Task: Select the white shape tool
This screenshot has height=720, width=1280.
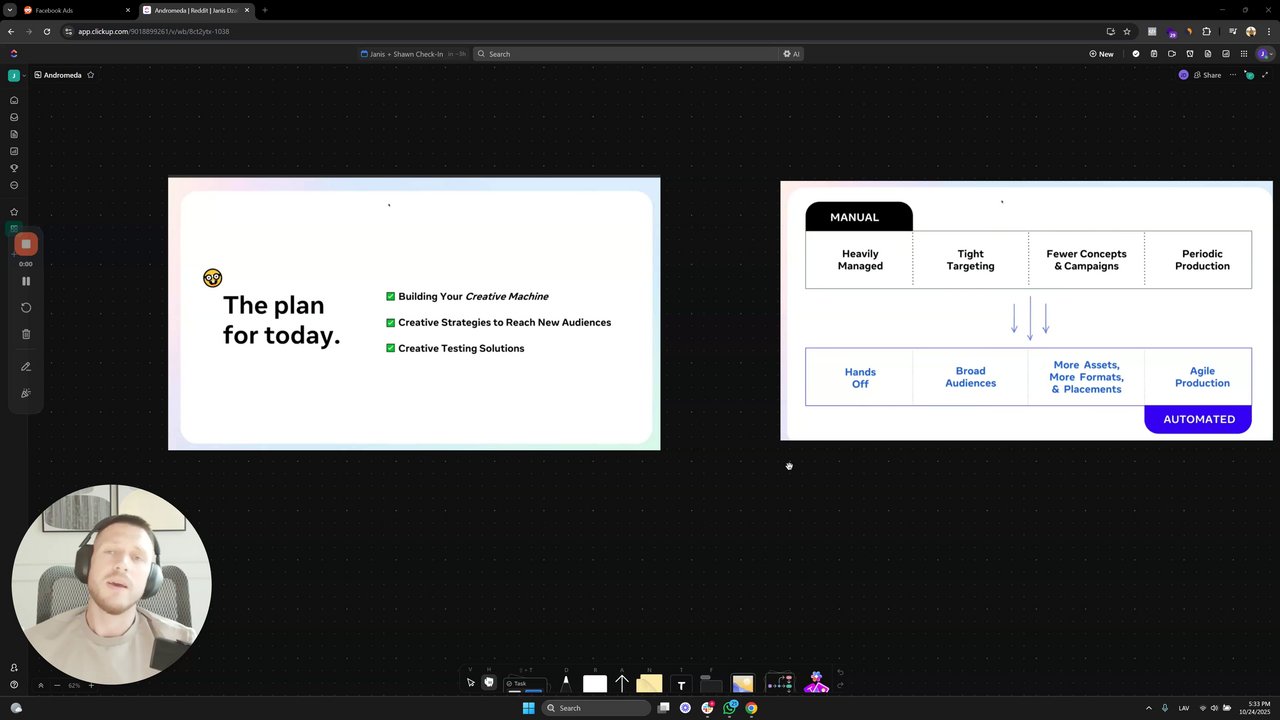Action: point(595,684)
